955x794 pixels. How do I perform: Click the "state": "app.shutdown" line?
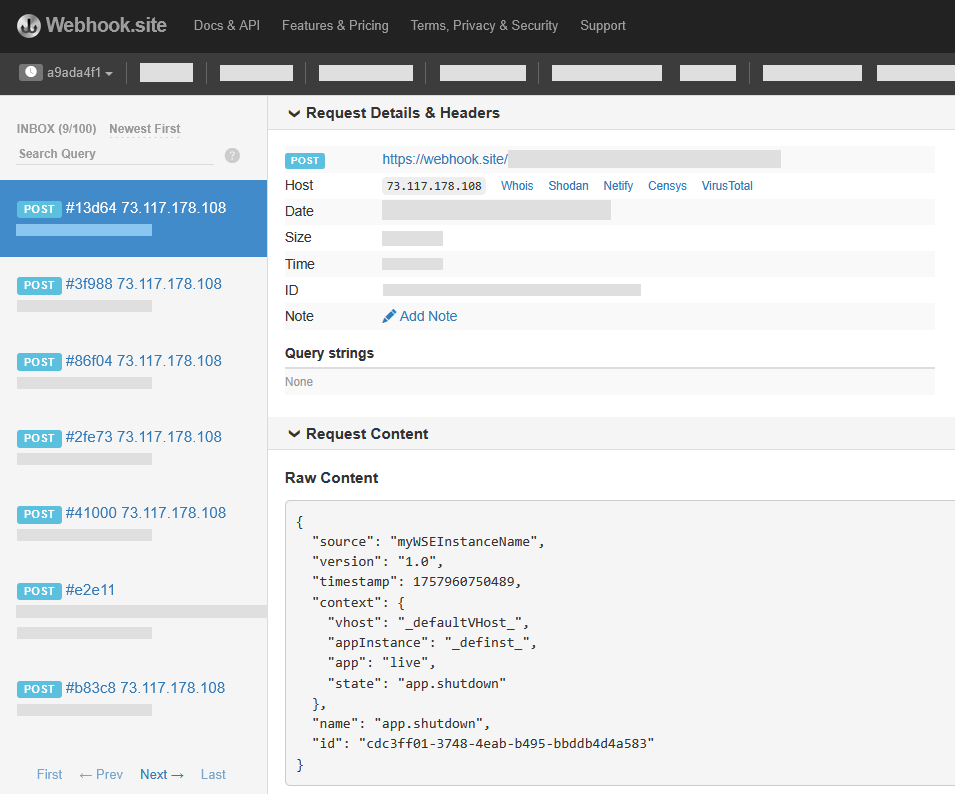coord(417,683)
